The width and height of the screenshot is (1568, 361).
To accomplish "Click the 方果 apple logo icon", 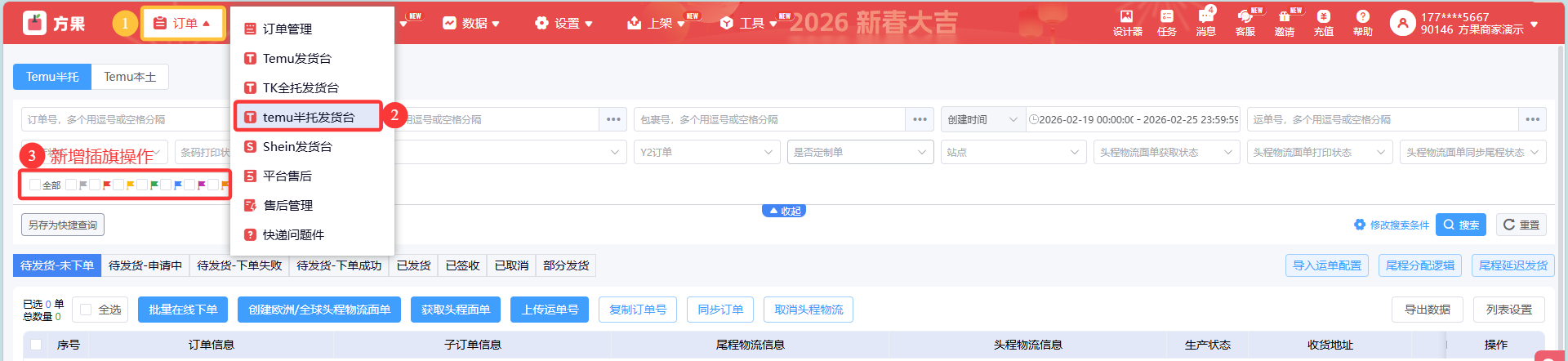I will coord(34,23).
